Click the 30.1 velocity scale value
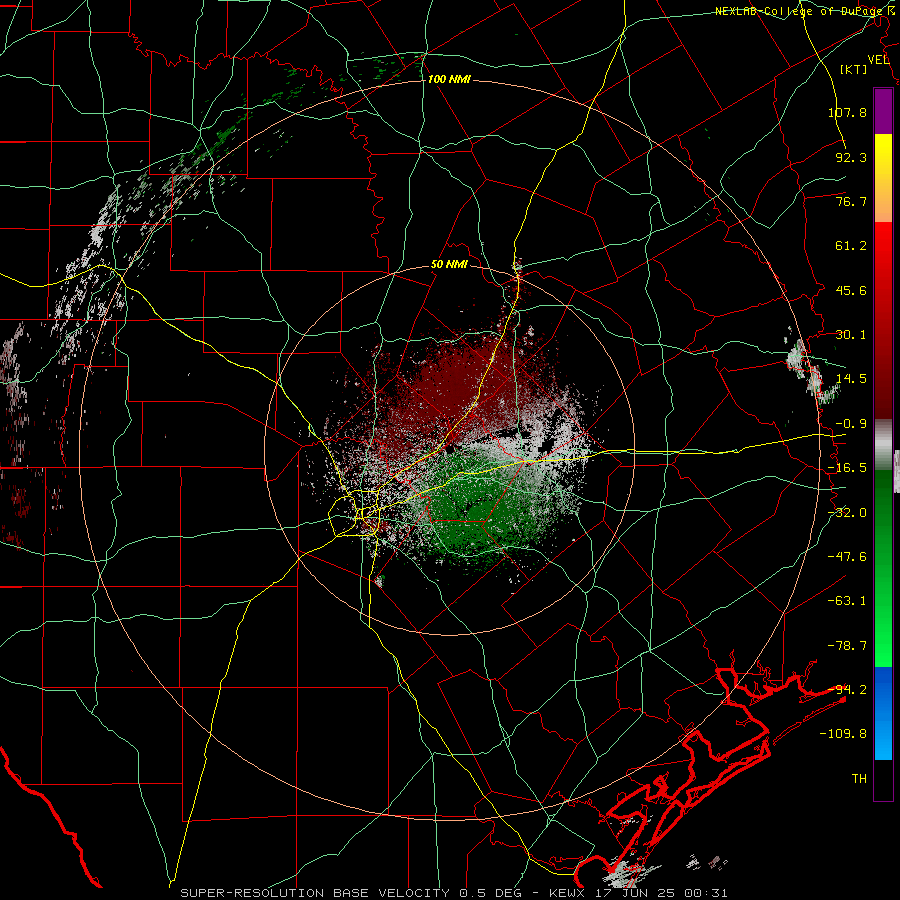This screenshot has height=900, width=900. [x=851, y=335]
